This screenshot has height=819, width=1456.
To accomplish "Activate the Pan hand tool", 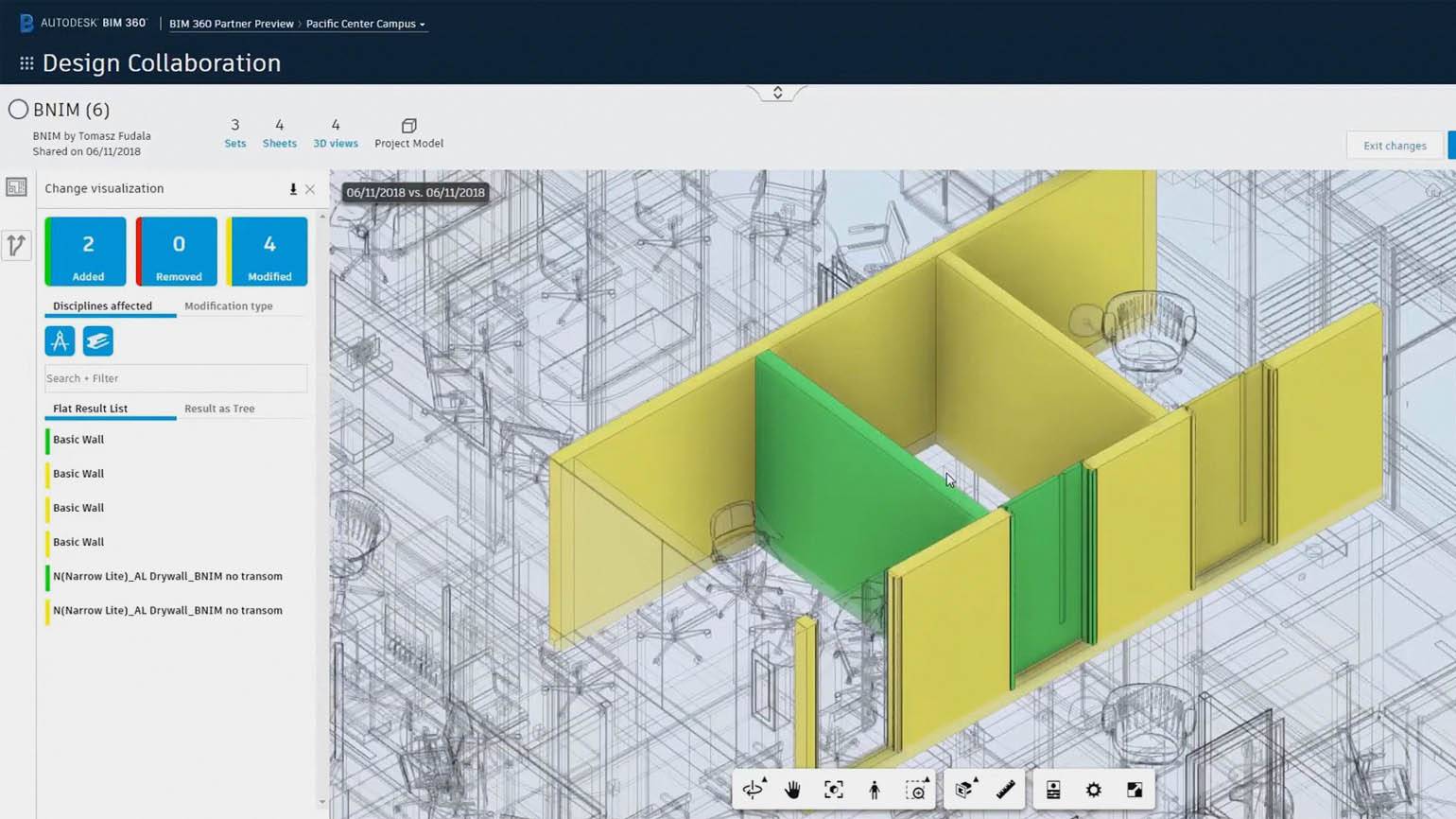I will tap(792, 790).
